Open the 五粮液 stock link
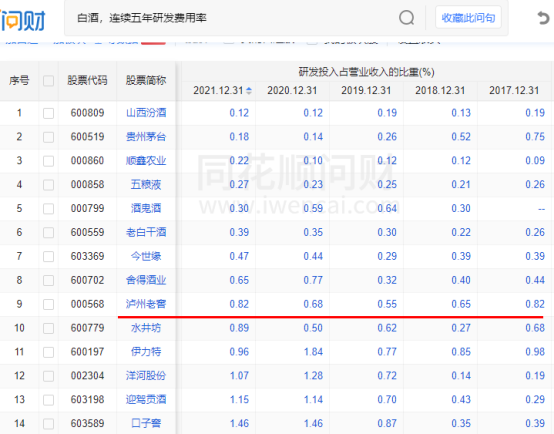The width and height of the screenshot is (554, 434). point(146,184)
